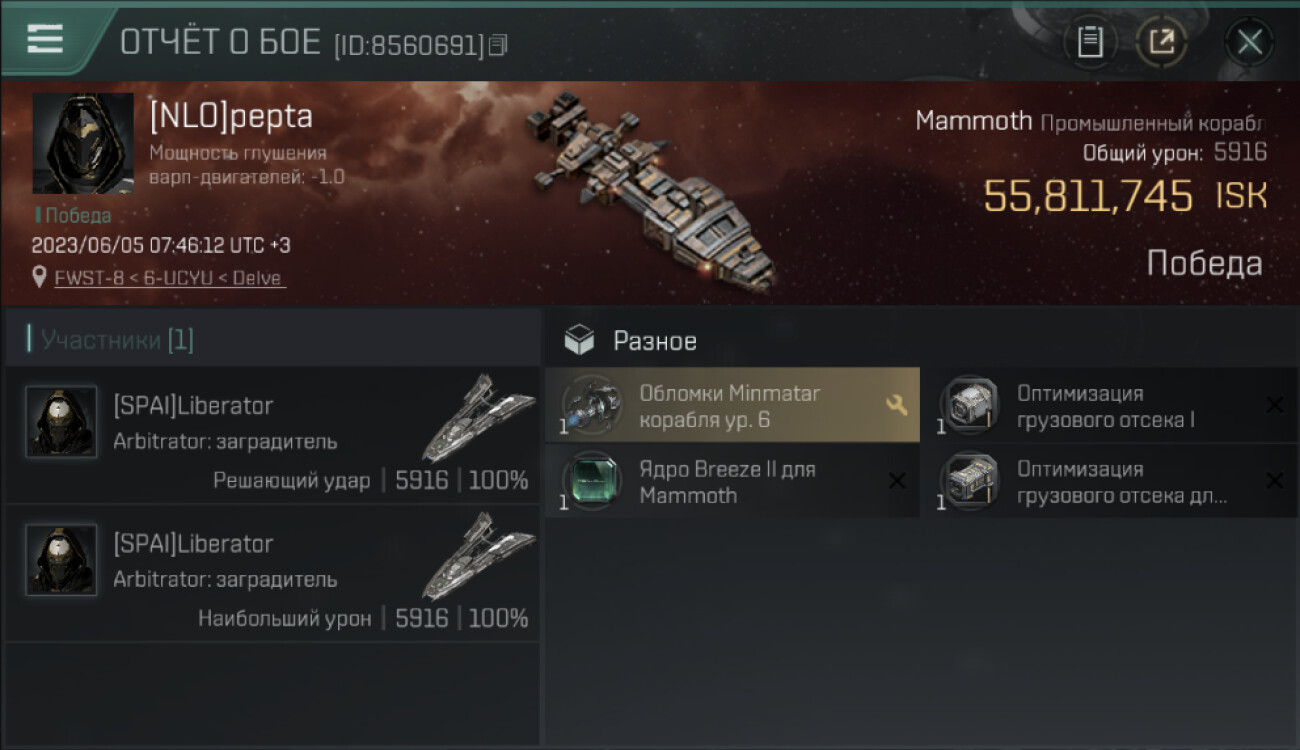Select Liberator top damage entry
The image size is (1300, 750).
click(x=272, y=573)
